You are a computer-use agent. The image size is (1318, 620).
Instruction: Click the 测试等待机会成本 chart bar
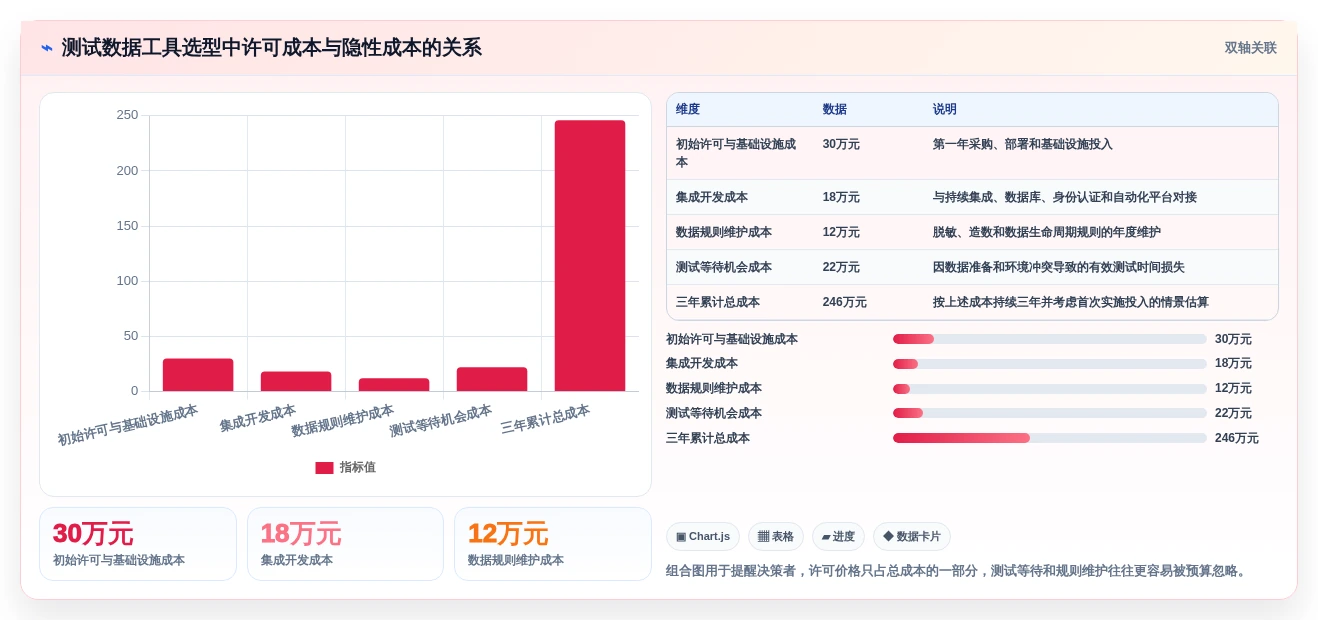(x=492, y=379)
